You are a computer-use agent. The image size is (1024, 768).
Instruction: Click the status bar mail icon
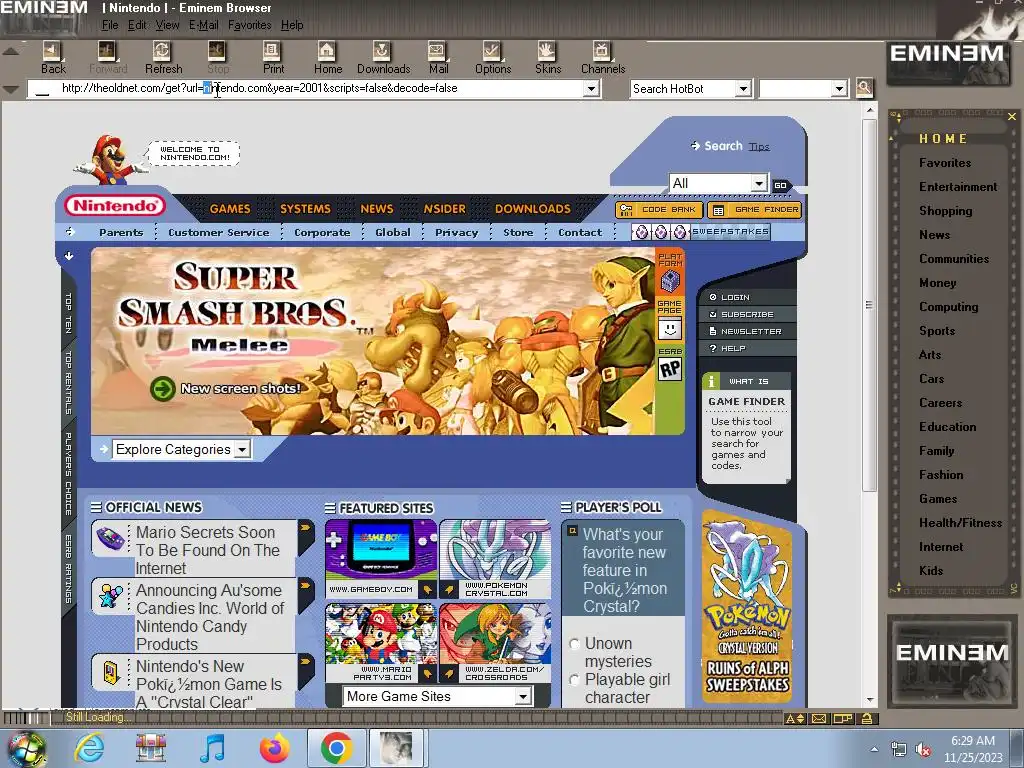(819, 719)
